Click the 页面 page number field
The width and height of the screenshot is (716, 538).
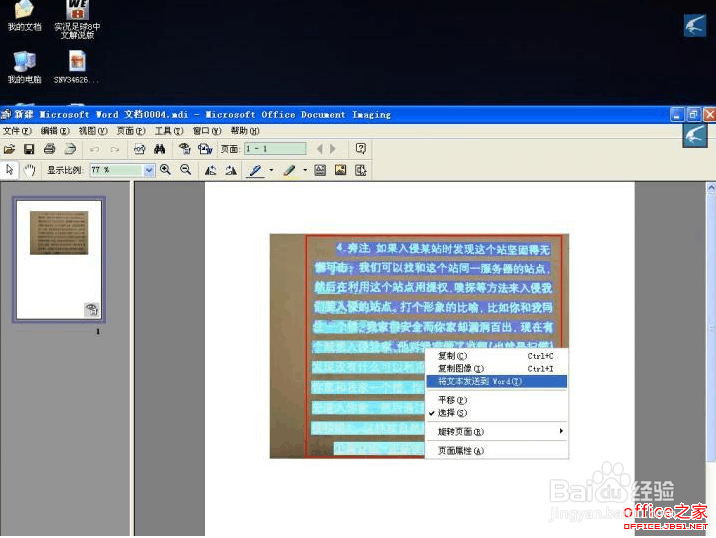tap(275, 149)
